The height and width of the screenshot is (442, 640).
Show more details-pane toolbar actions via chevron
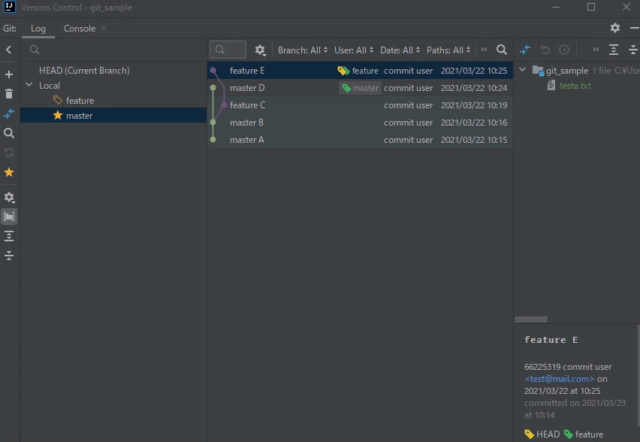(596, 50)
